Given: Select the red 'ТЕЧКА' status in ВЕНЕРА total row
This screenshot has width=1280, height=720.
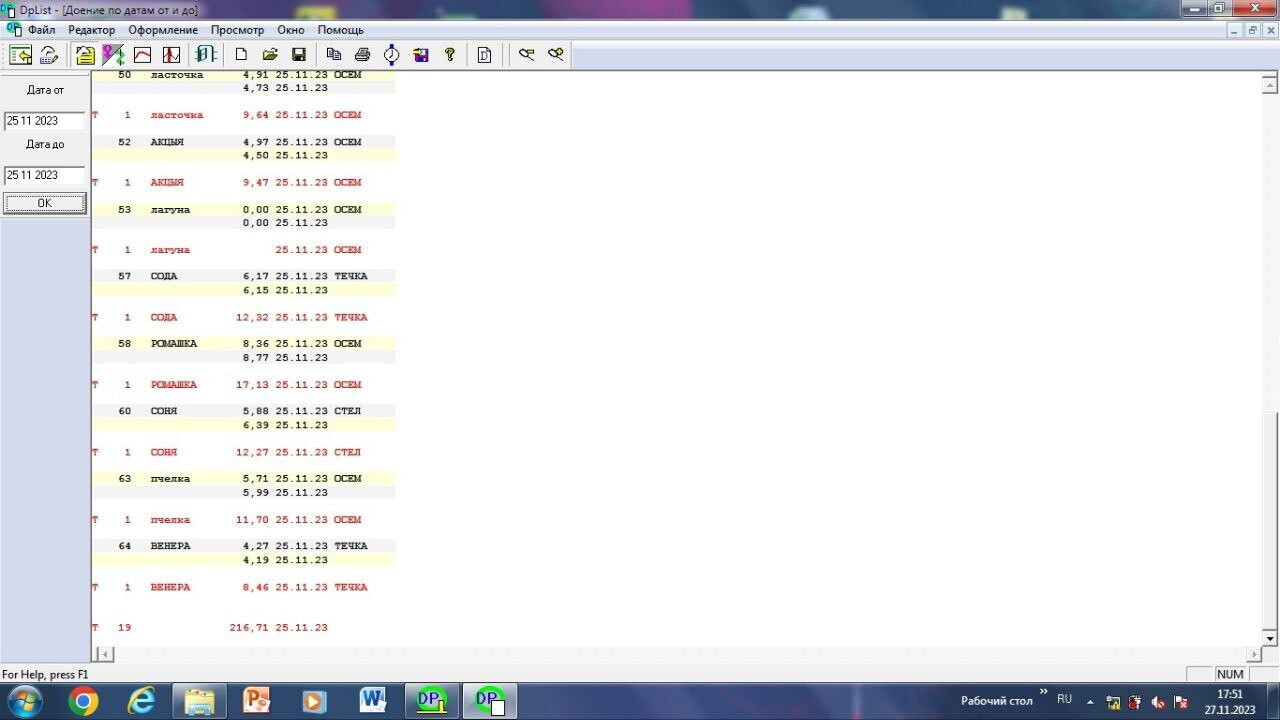Looking at the screenshot, I should click(x=350, y=587).
